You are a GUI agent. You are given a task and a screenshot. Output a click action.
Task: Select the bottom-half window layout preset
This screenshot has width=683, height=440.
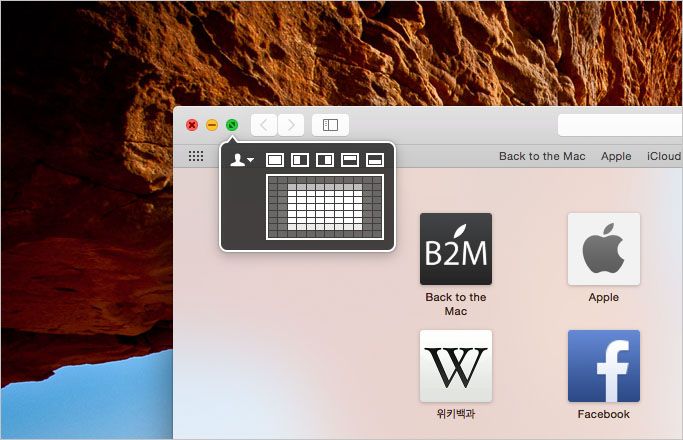tap(375, 160)
